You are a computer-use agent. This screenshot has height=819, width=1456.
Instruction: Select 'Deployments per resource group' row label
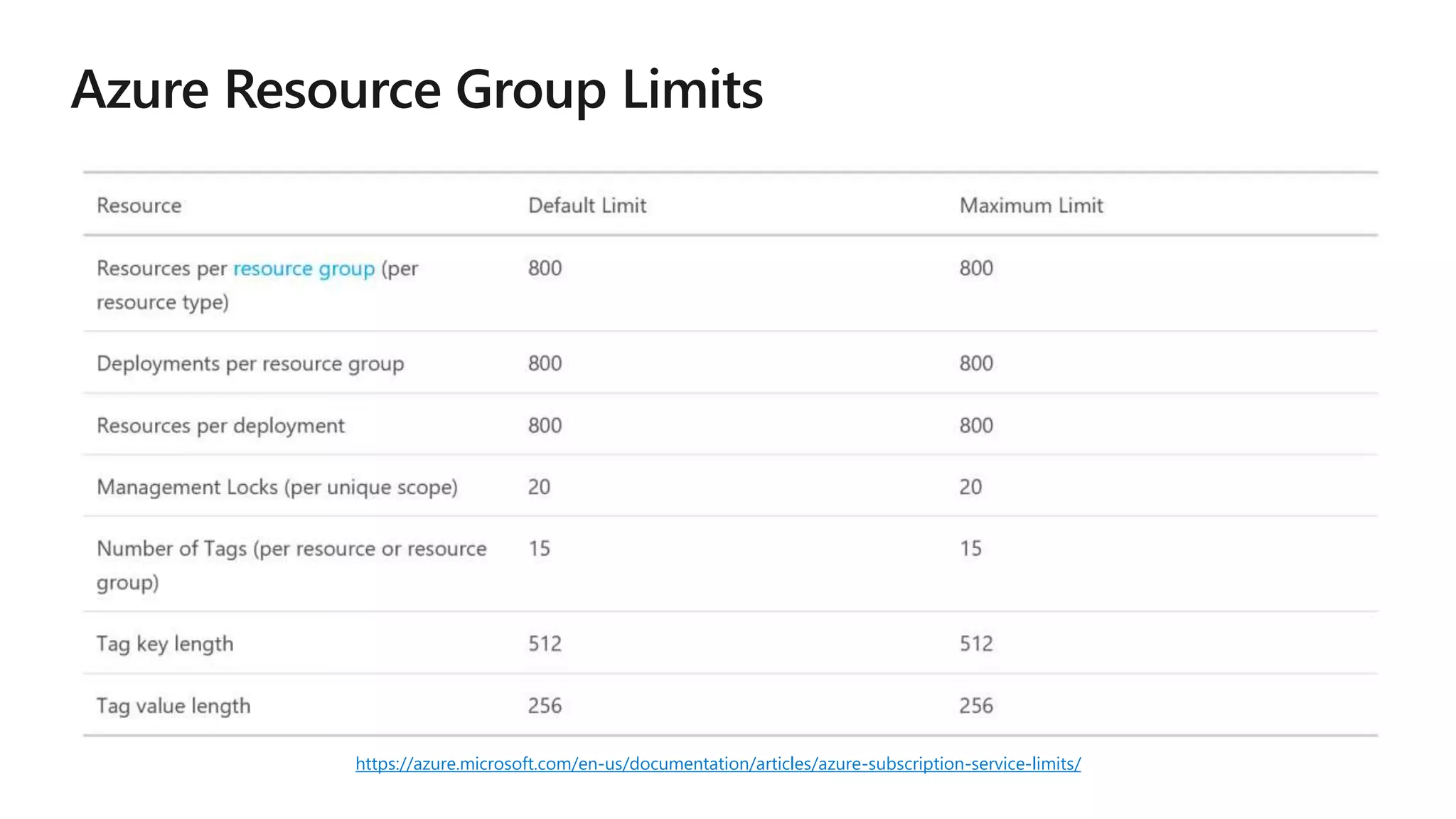pos(250,364)
